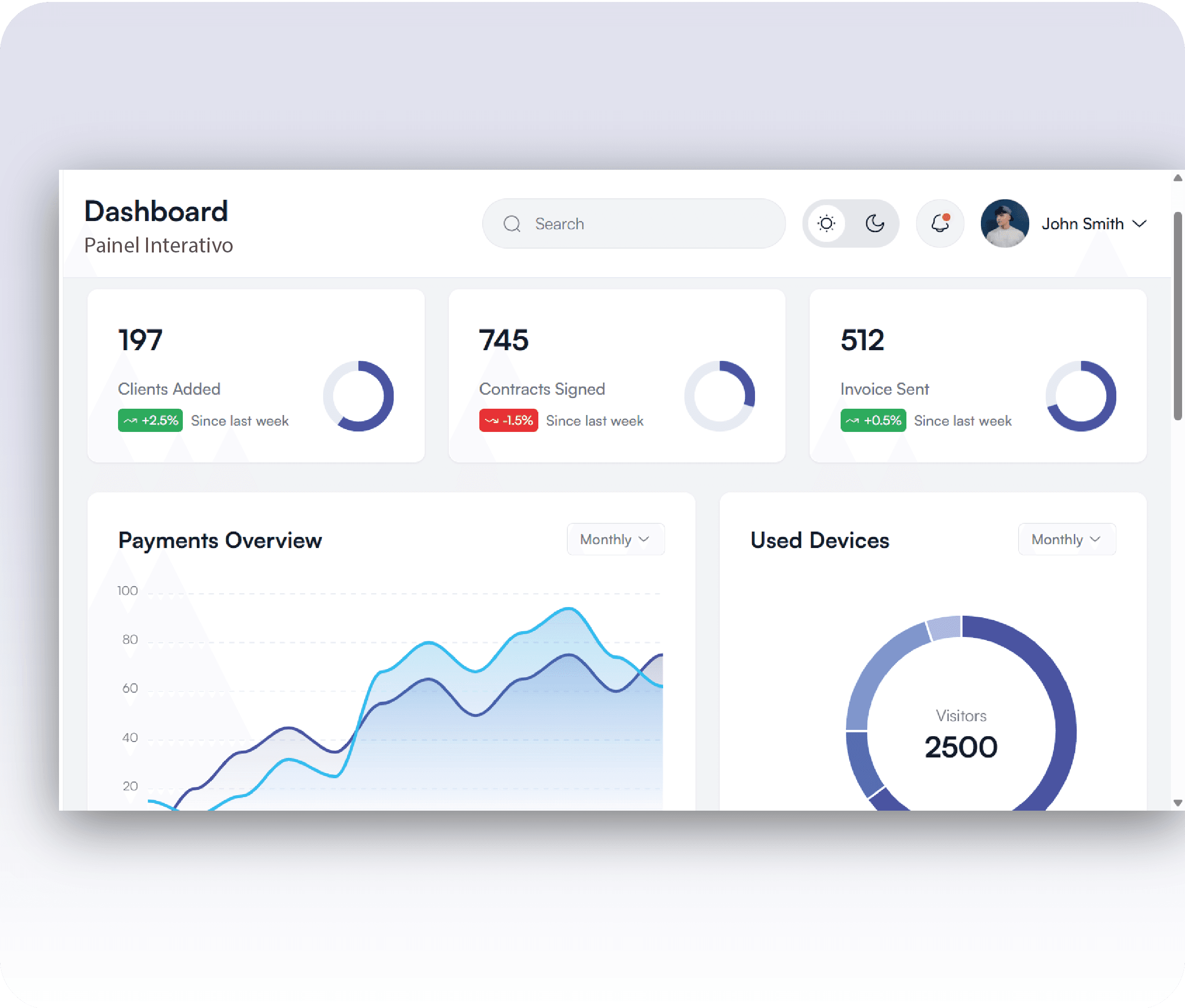Click the Clients Added donut chart
This screenshot has width=1185, height=1008.
pos(358,396)
